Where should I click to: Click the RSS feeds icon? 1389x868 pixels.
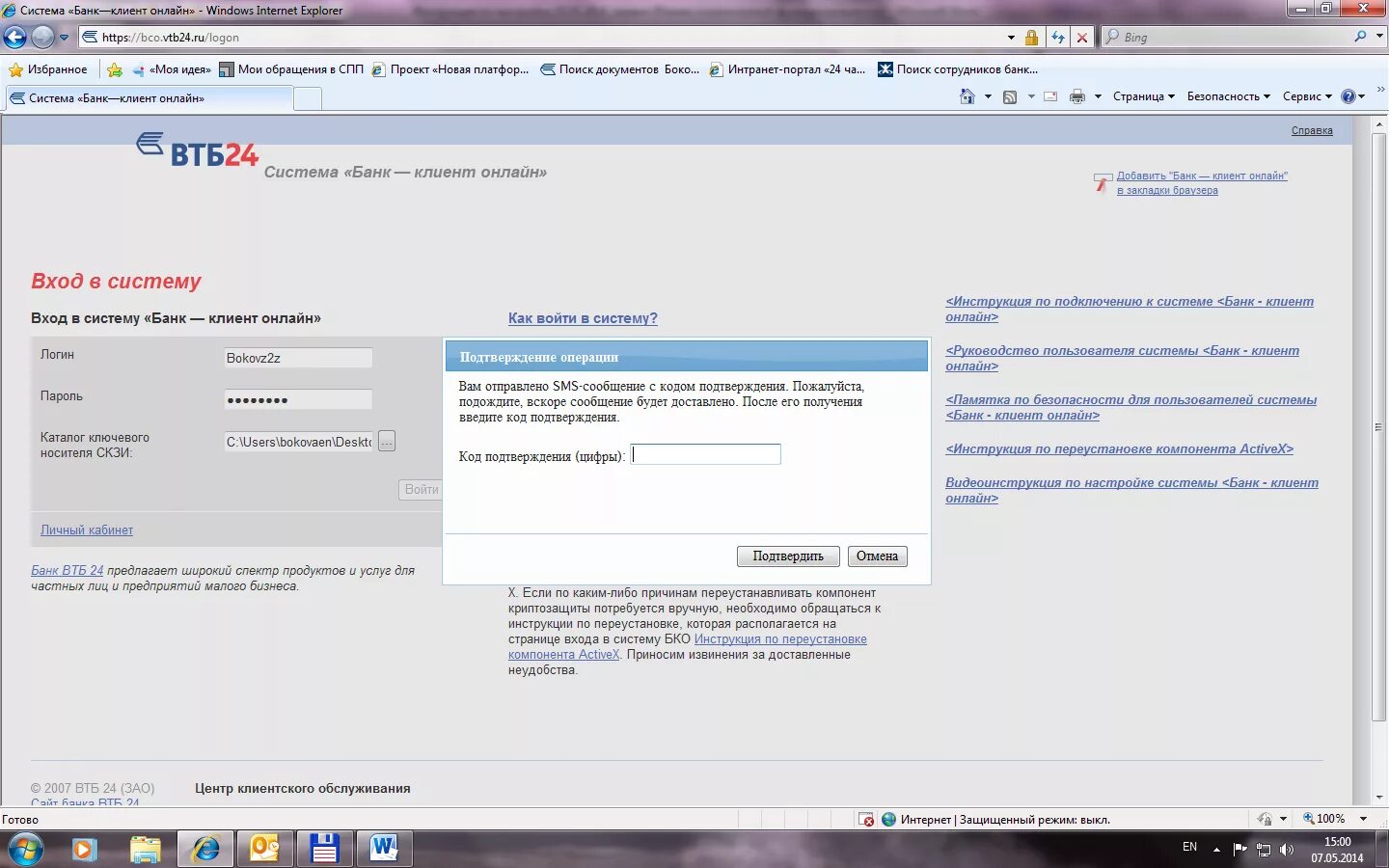click(1010, 96)
